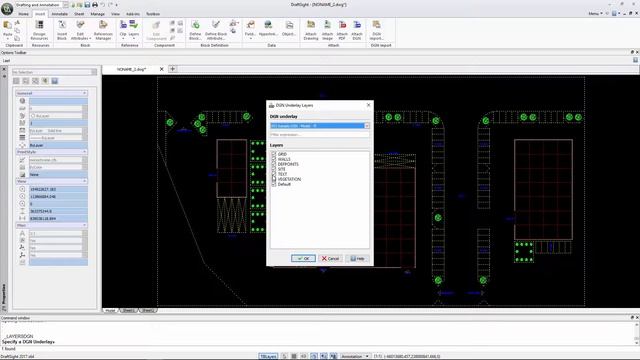The width and height of the screenshot is (640, 360).
Task: Switch to the Add-Ins ribbon tab
Action: pyautogui.click(x=133, y=14)
